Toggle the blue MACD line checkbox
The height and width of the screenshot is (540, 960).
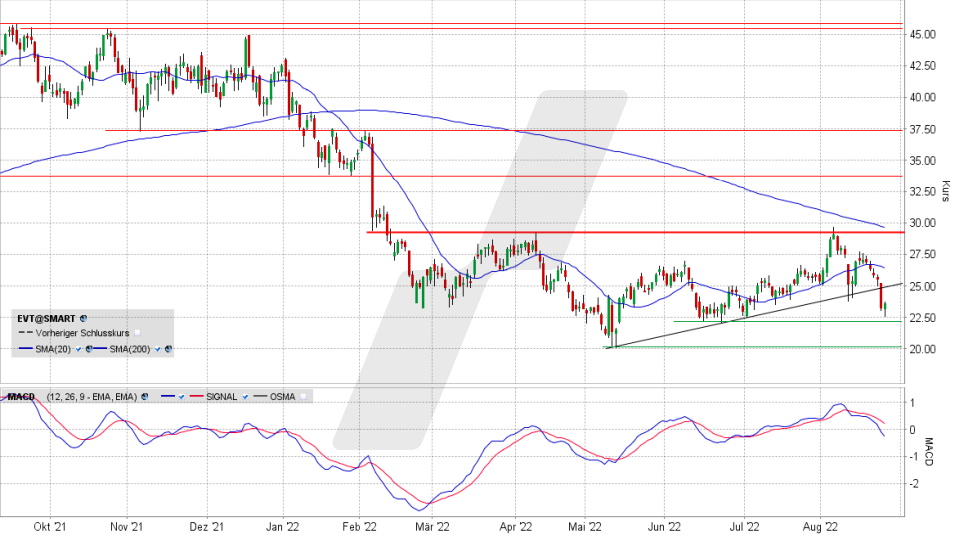181,397
